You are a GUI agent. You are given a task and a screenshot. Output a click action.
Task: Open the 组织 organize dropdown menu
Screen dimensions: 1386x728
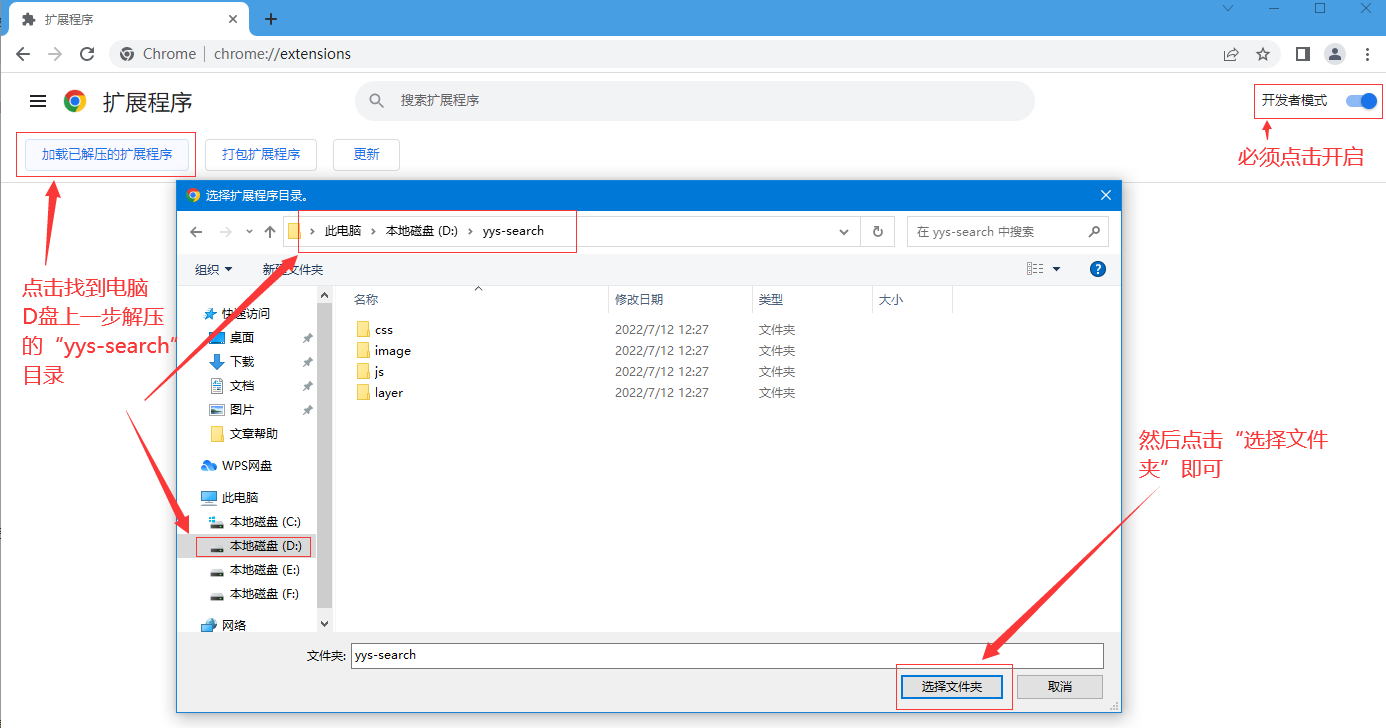click(x=213, y=269)
